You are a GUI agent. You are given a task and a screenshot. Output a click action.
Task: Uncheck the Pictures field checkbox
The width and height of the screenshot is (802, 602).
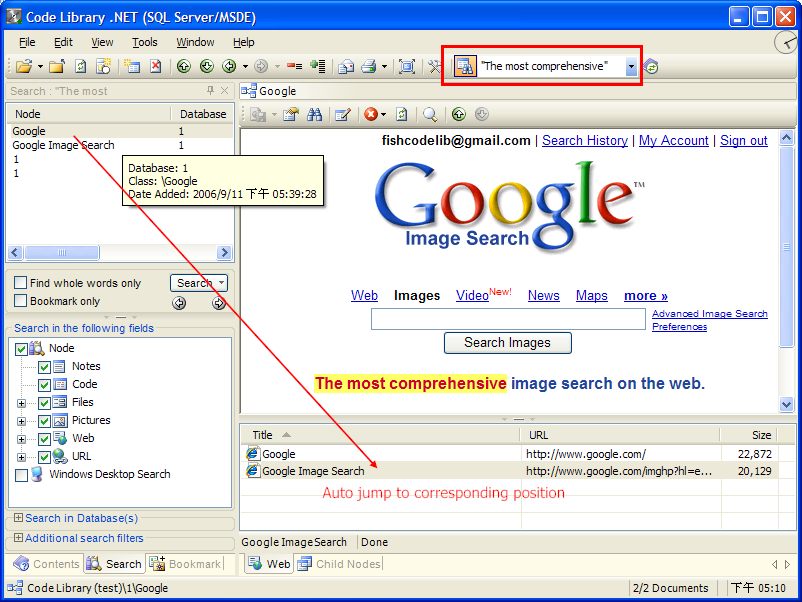44,421
